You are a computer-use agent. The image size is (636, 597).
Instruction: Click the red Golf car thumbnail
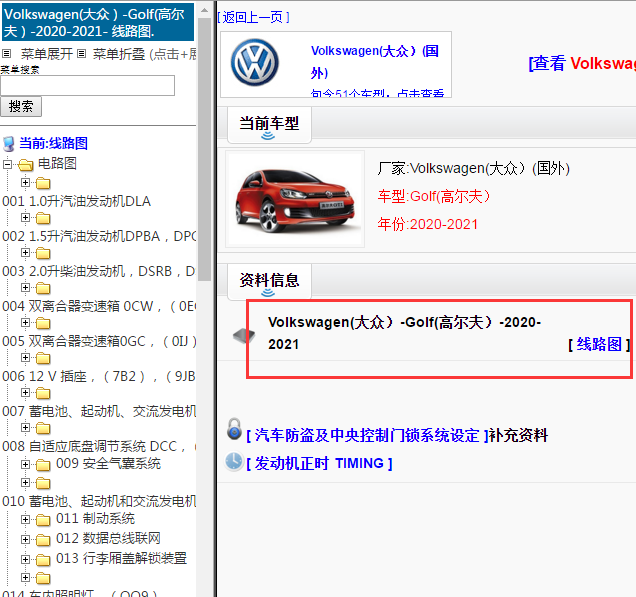[295, 198]
